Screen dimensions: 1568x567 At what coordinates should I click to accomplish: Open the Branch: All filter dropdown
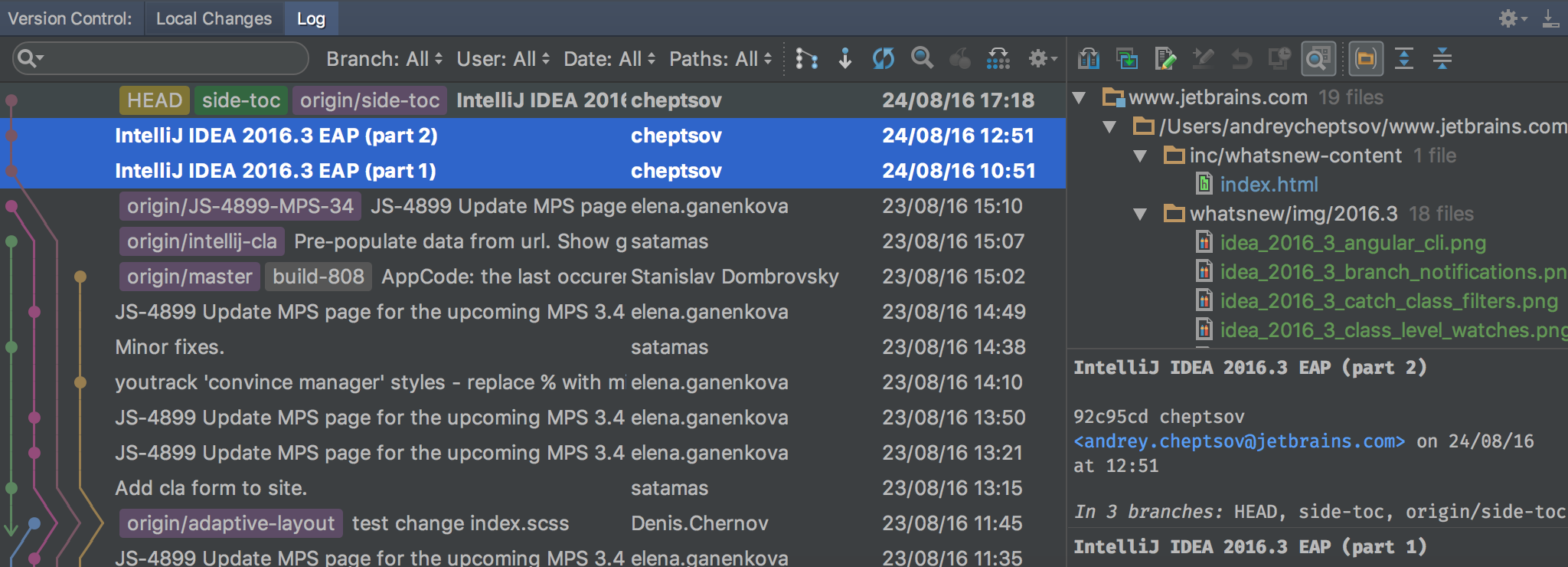point(384,59)
